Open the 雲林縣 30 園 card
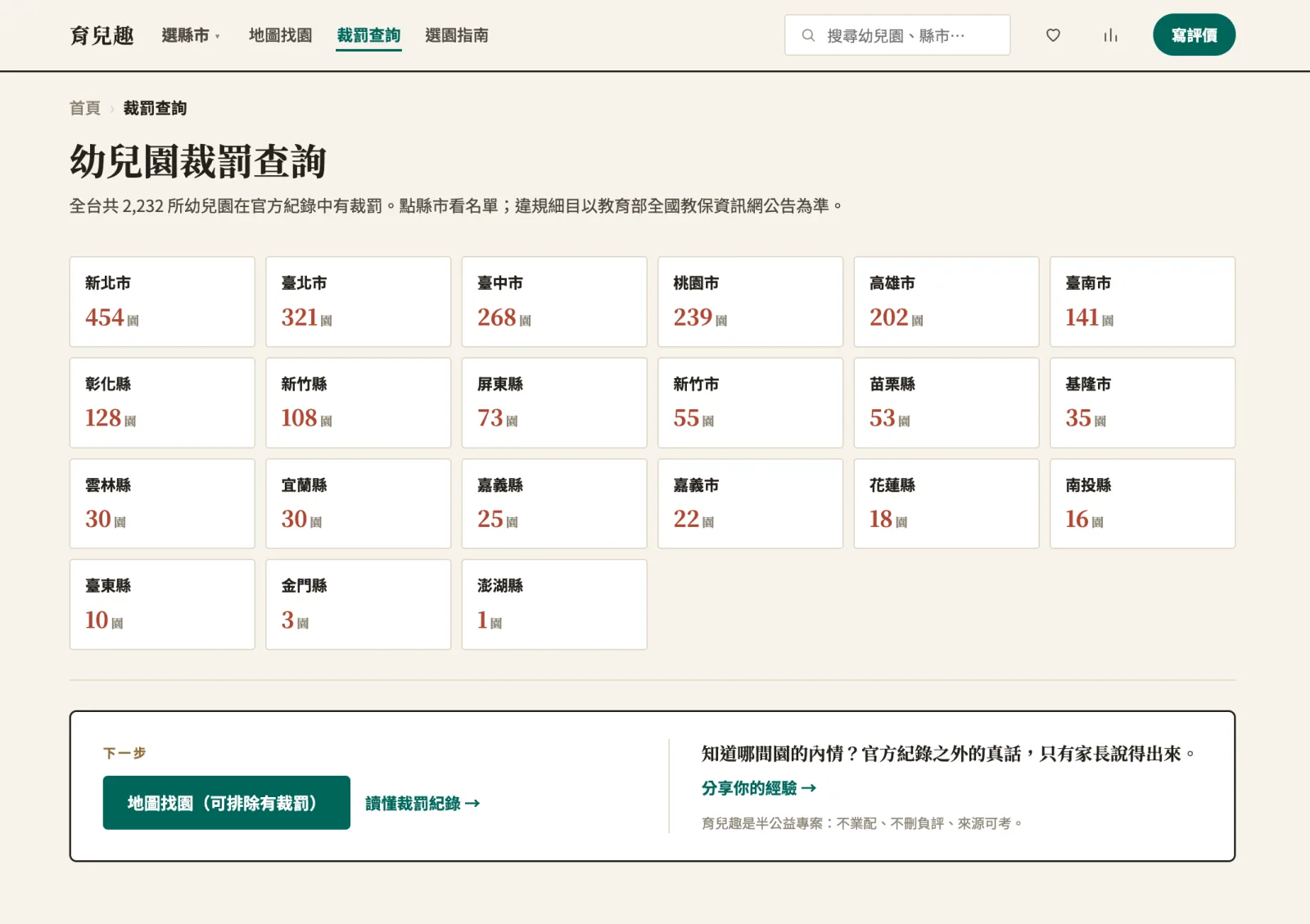 point(162,503)
